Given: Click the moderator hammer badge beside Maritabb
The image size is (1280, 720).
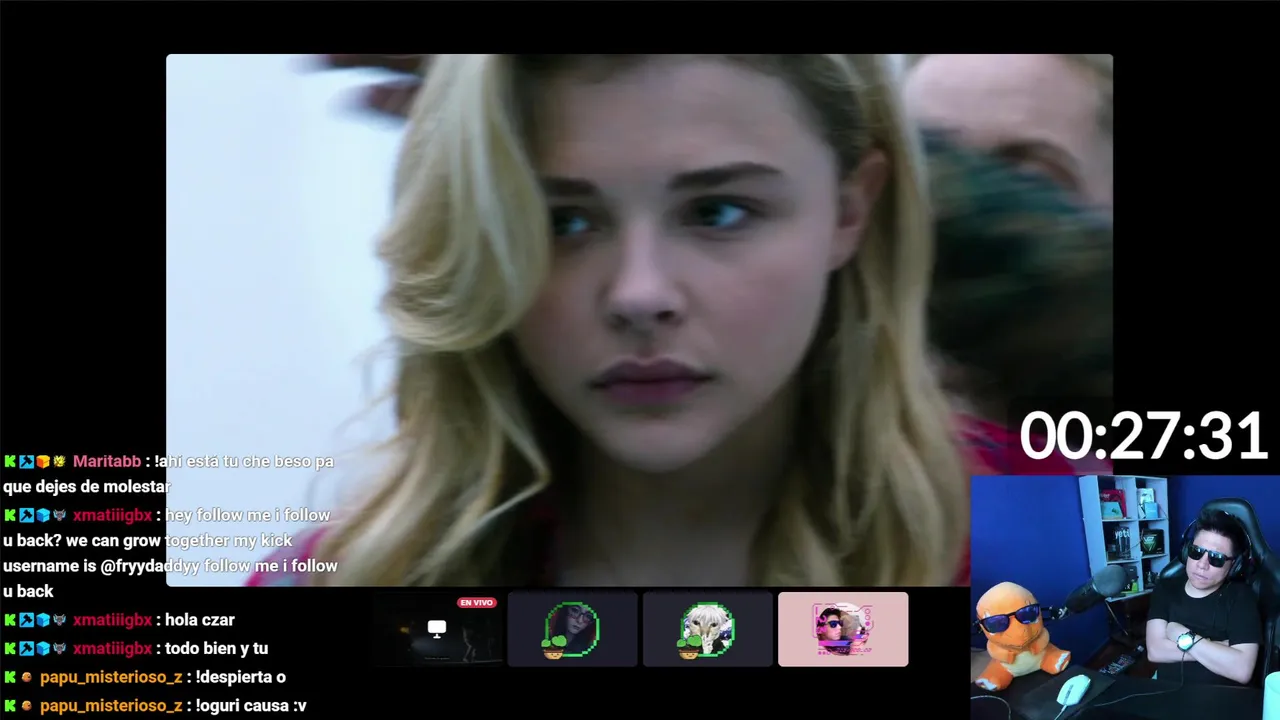Looking at the screenshot, I should pyautogui.click(x=27, y=462).
